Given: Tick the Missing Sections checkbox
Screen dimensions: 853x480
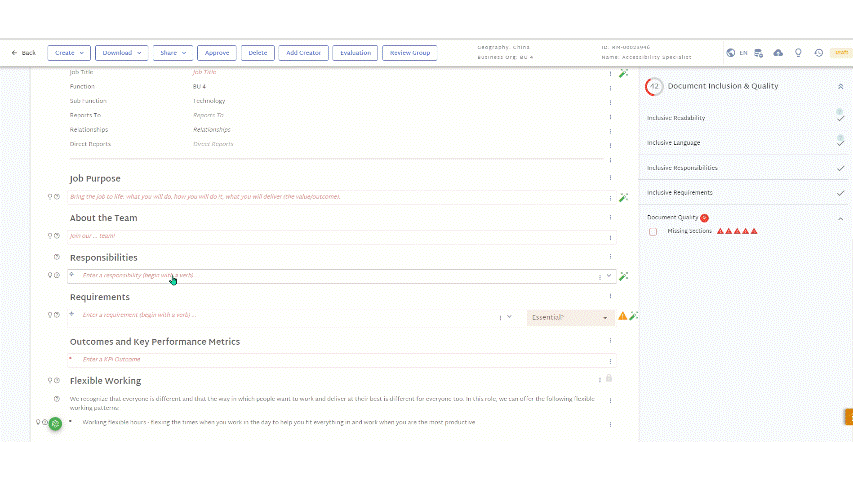Looking at the screenshot, I should [653, 232].
